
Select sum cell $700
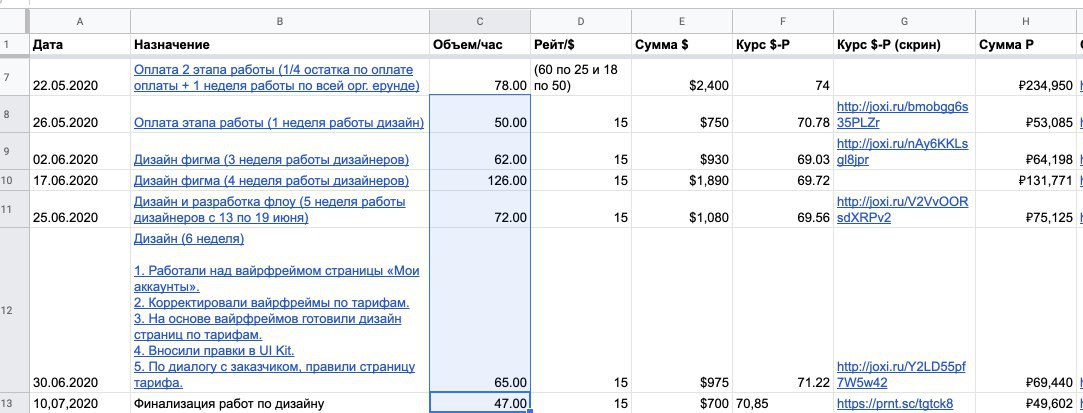click(x=681, y=403)
